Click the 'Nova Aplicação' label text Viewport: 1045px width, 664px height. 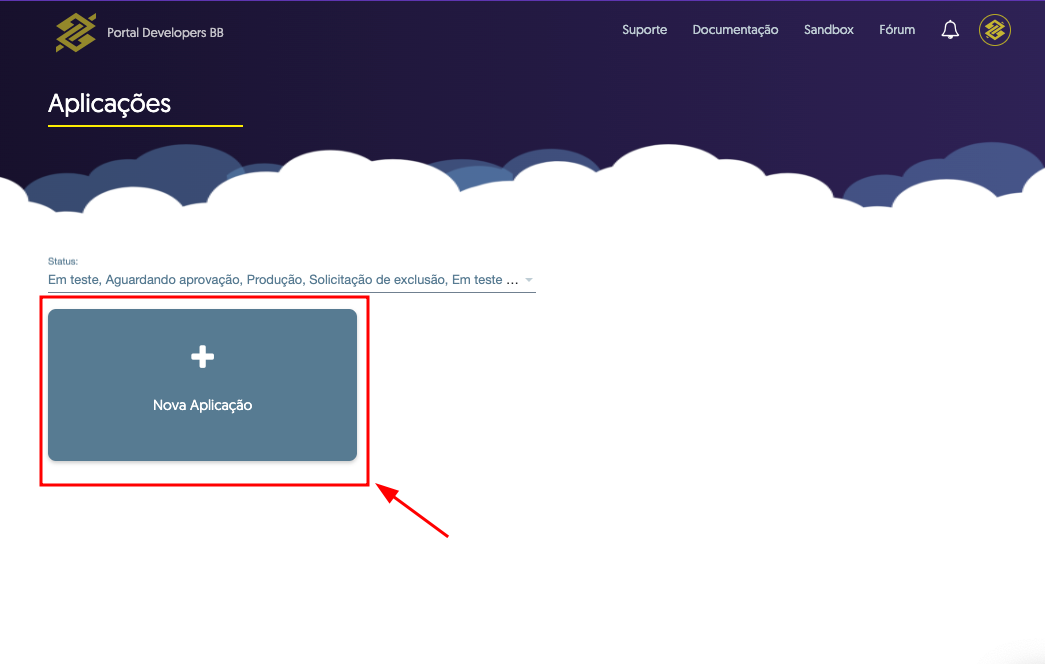coord(202,405)
